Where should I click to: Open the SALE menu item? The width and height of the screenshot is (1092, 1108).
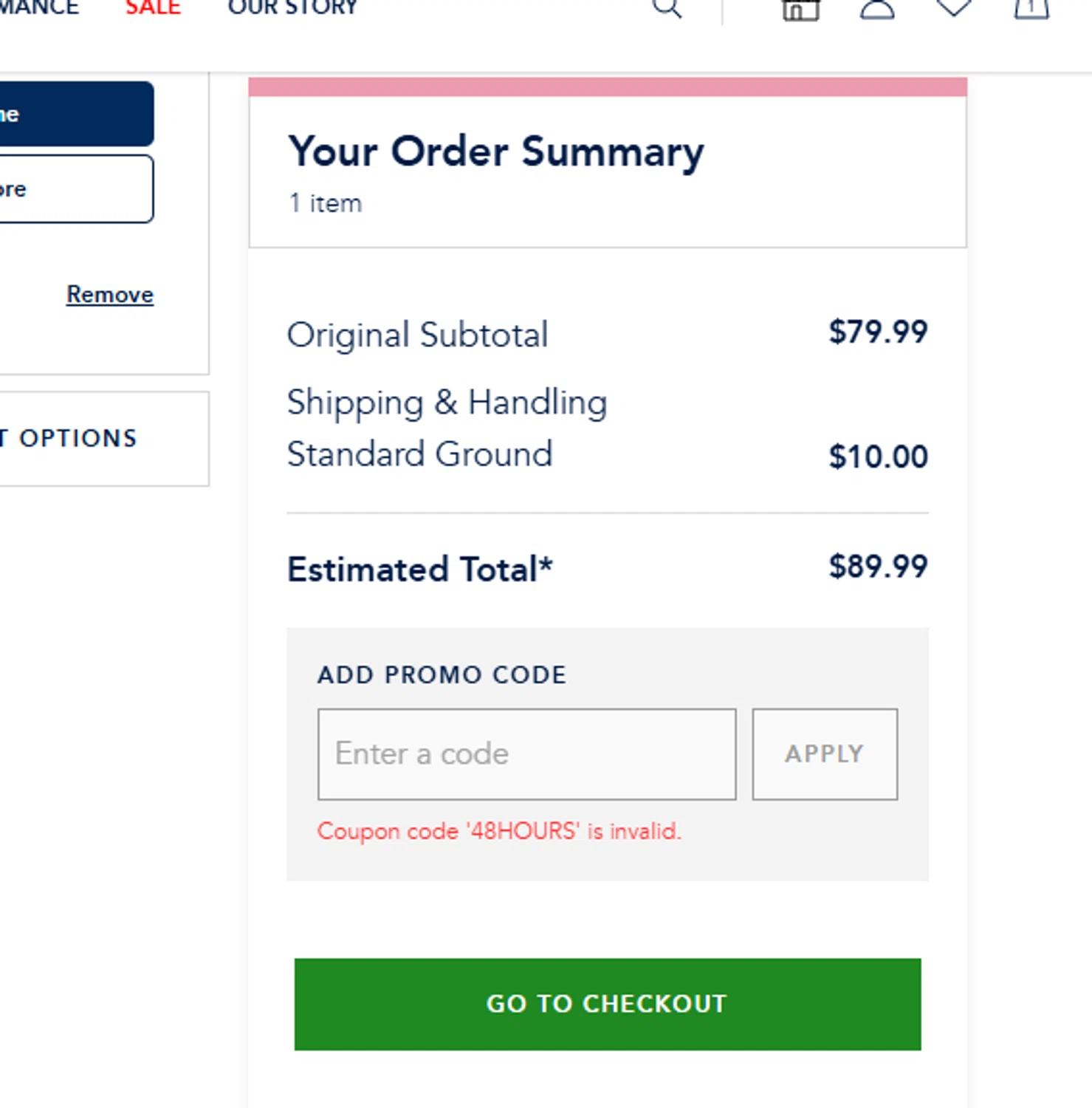click(x=153, y=7)
